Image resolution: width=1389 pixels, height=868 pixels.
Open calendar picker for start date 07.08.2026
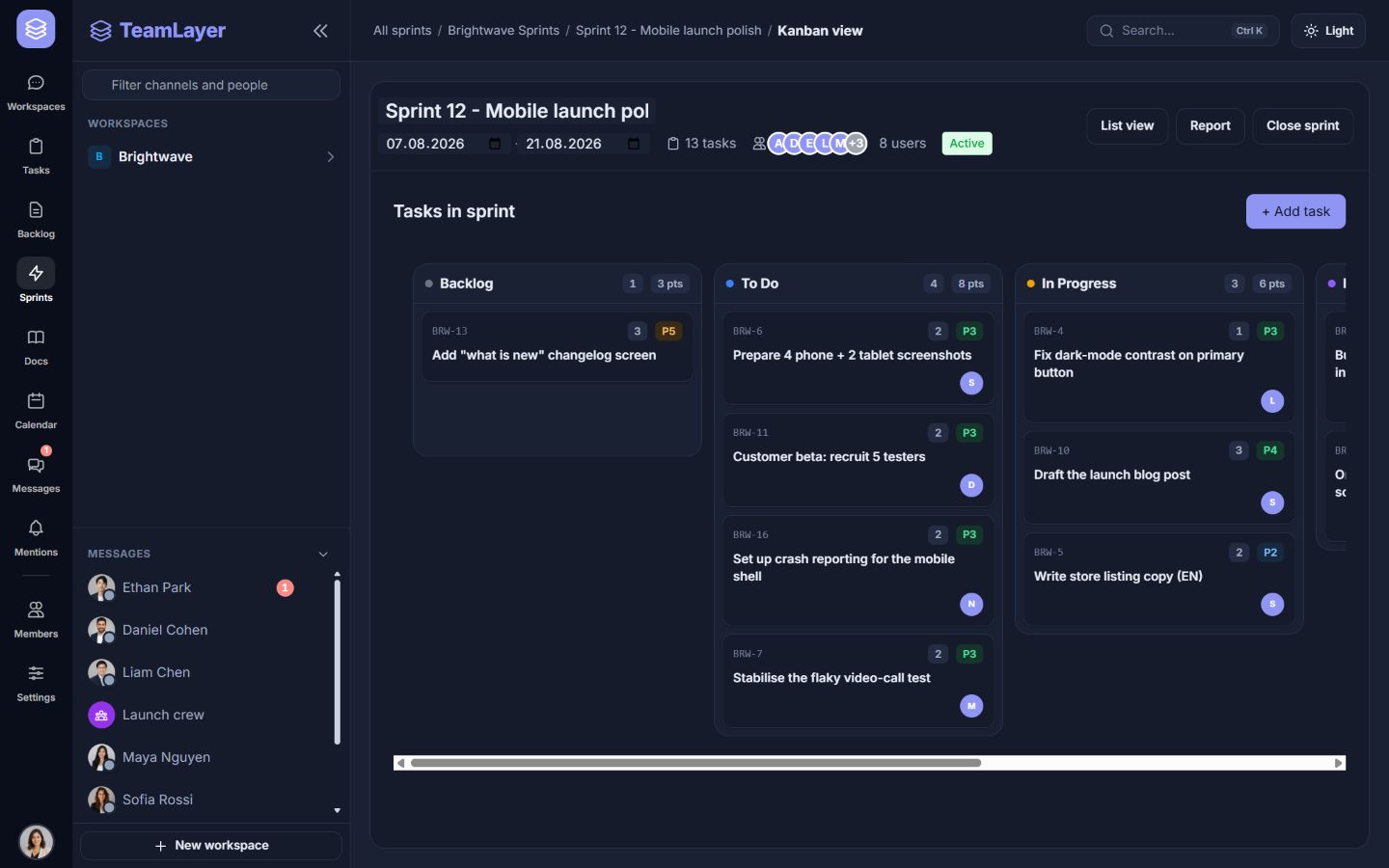pyautogui.click(x=495, y=144)
